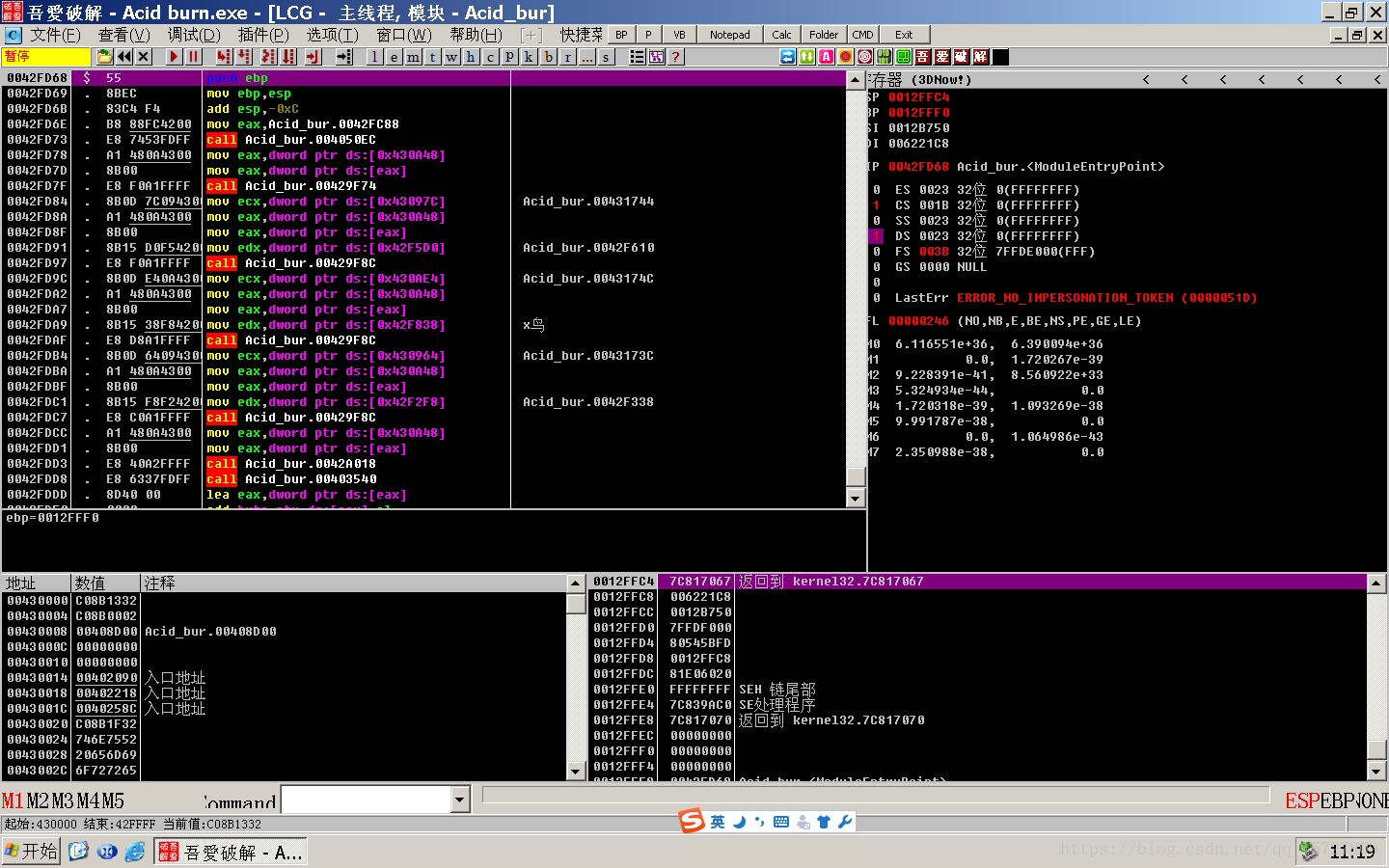Click the Internet Explorer quick launch icon
Viewport: 1389px width, 868px height.
pyautogui.click(x=135, y=851)
